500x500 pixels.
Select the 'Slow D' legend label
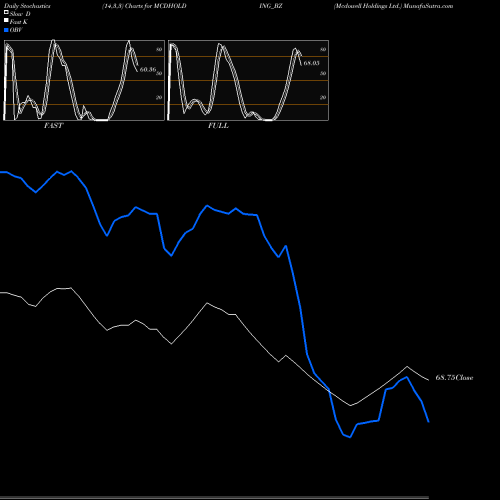[20, 14]
